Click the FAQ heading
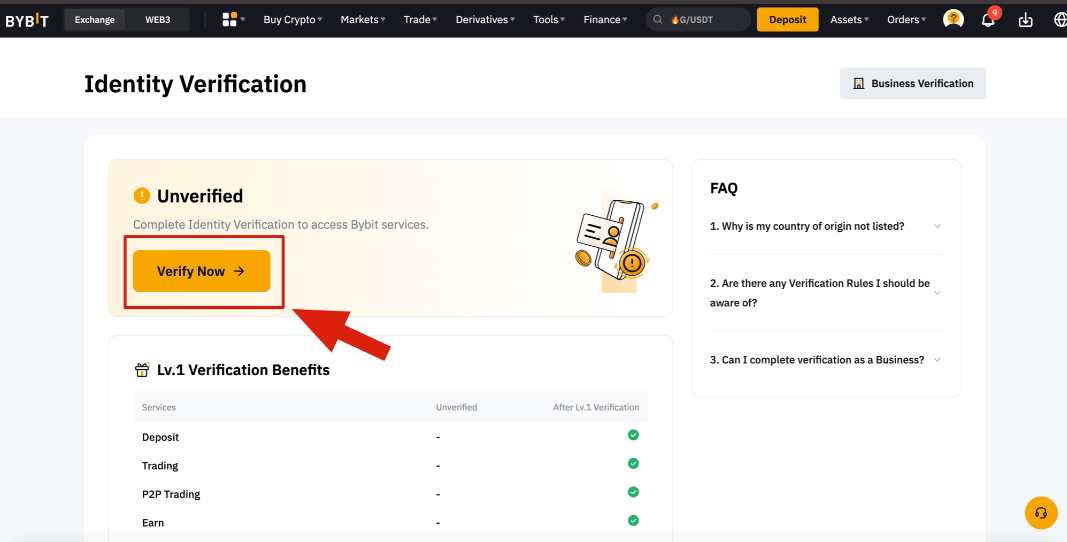This screenshot has width=1067, height=542. click(723, 188)
